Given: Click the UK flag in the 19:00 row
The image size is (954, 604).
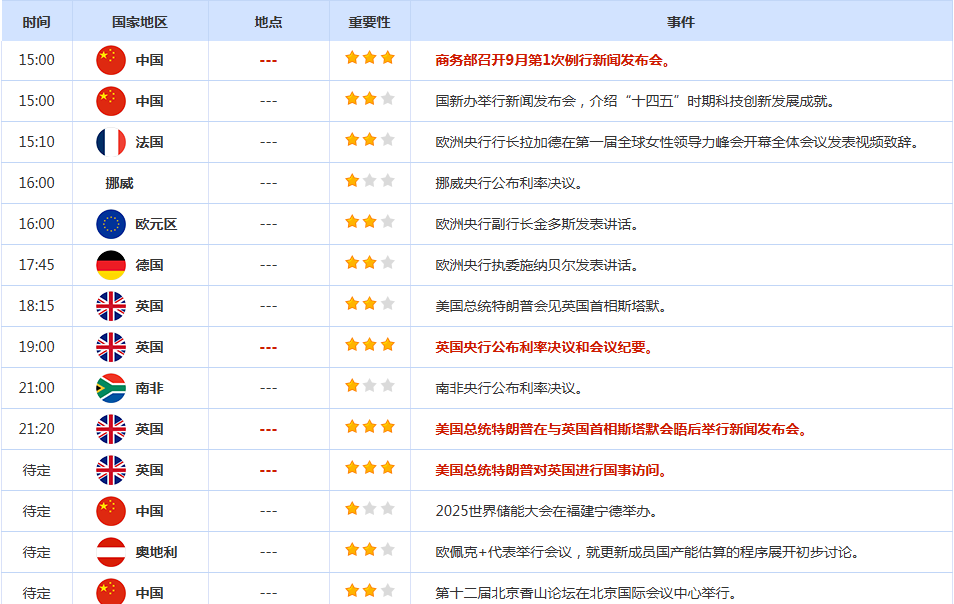Looking at the screenshot, I should [x=111, y=347].
